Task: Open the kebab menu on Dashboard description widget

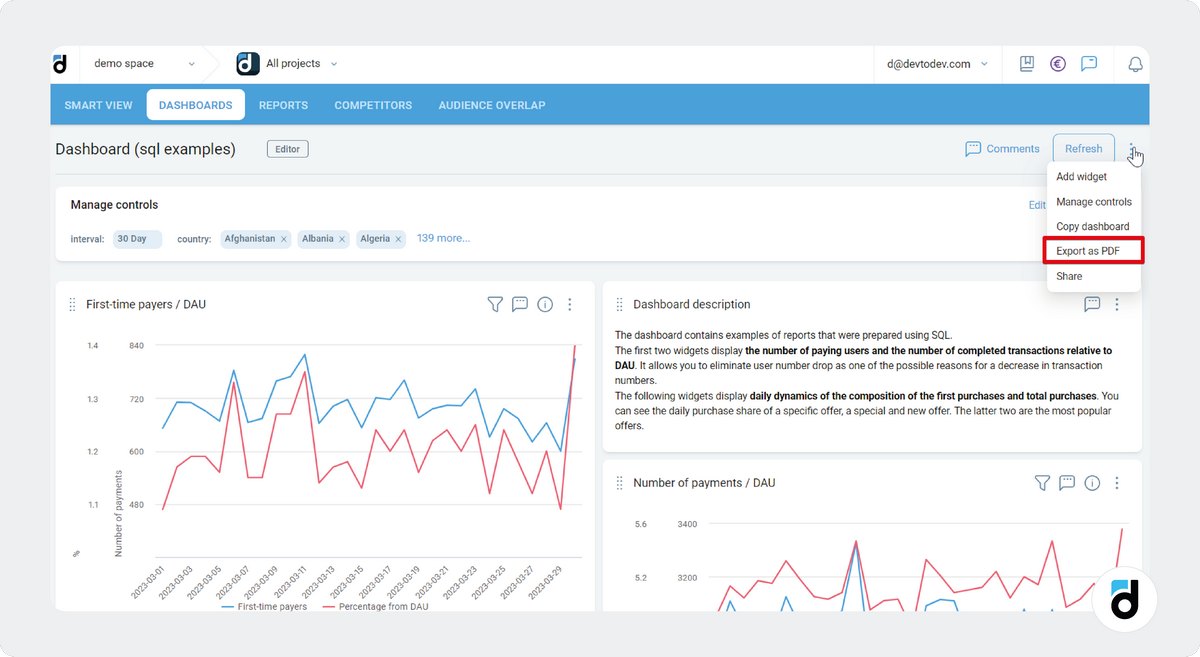Action: 1117,304
